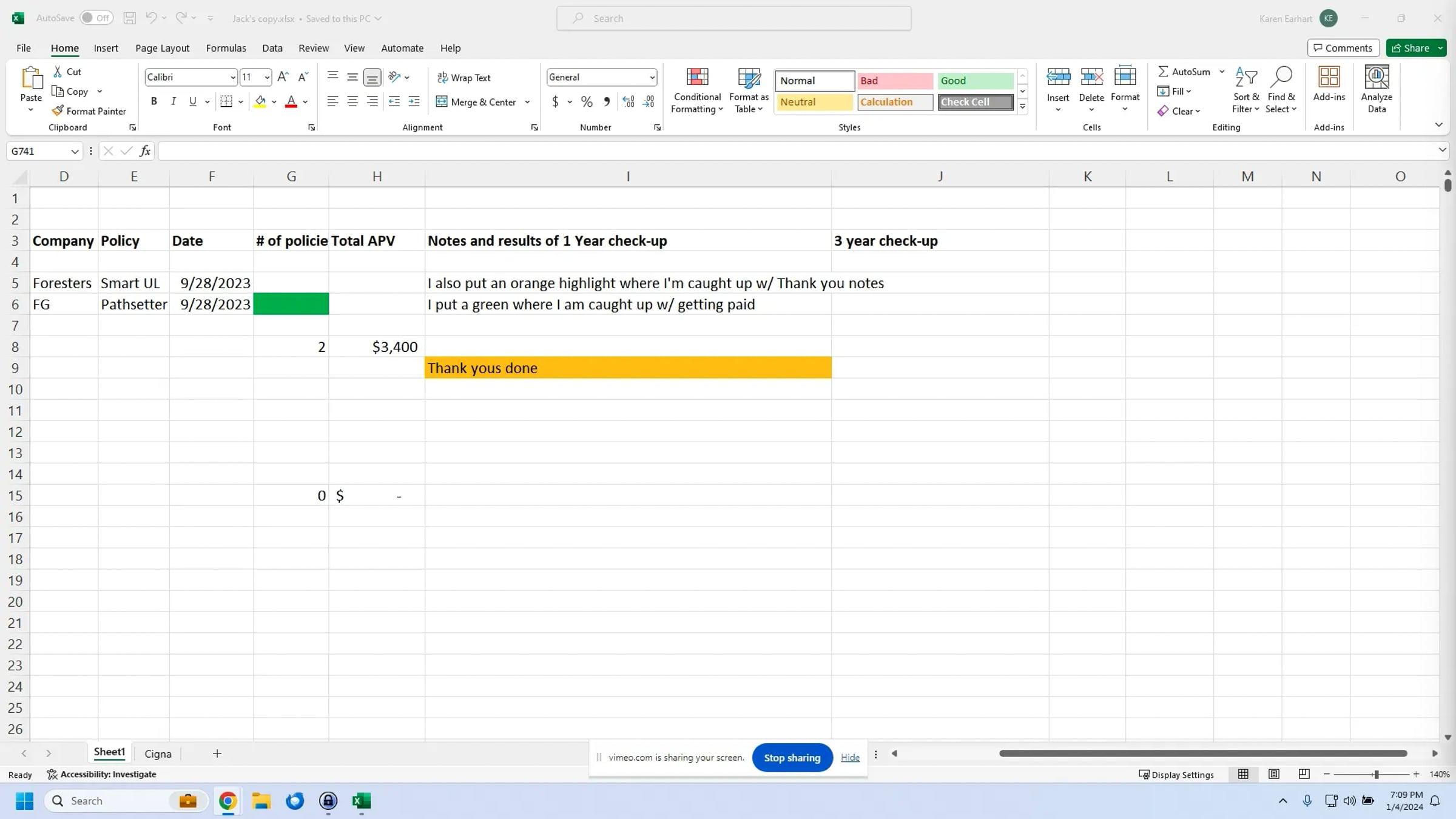
Task: Click the zoom slider handle
Action: [1377, 774]
